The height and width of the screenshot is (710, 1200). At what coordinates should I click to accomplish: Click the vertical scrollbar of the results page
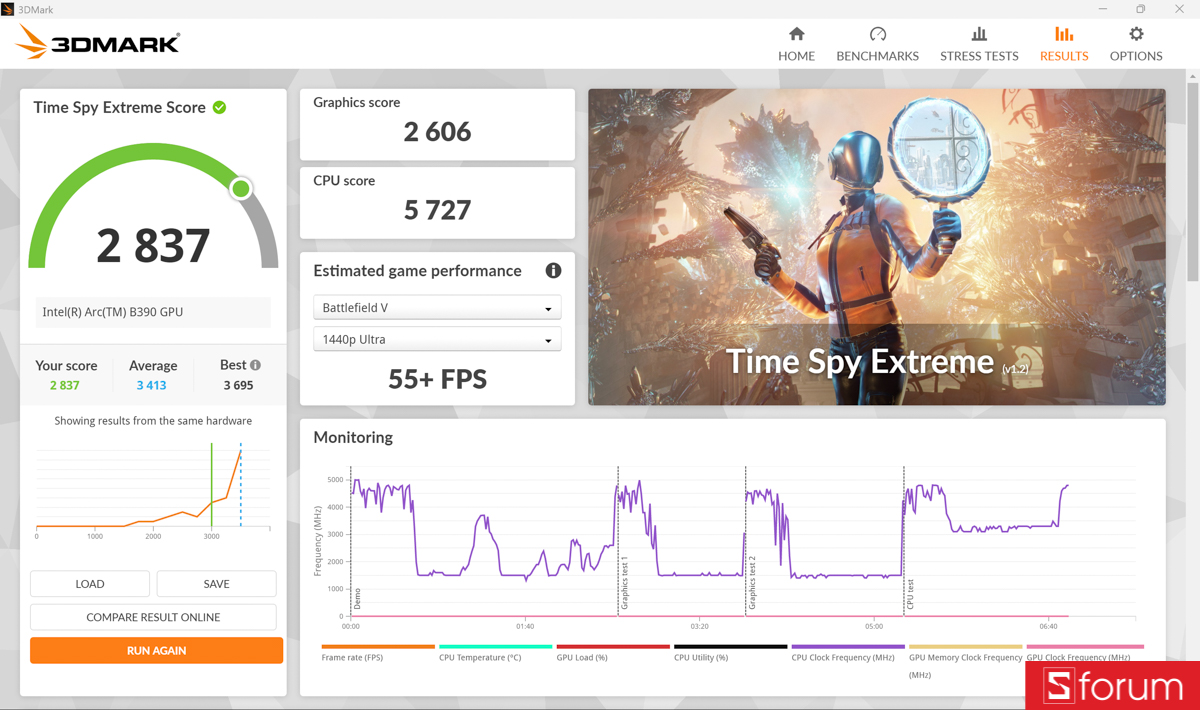[1192, 180]
